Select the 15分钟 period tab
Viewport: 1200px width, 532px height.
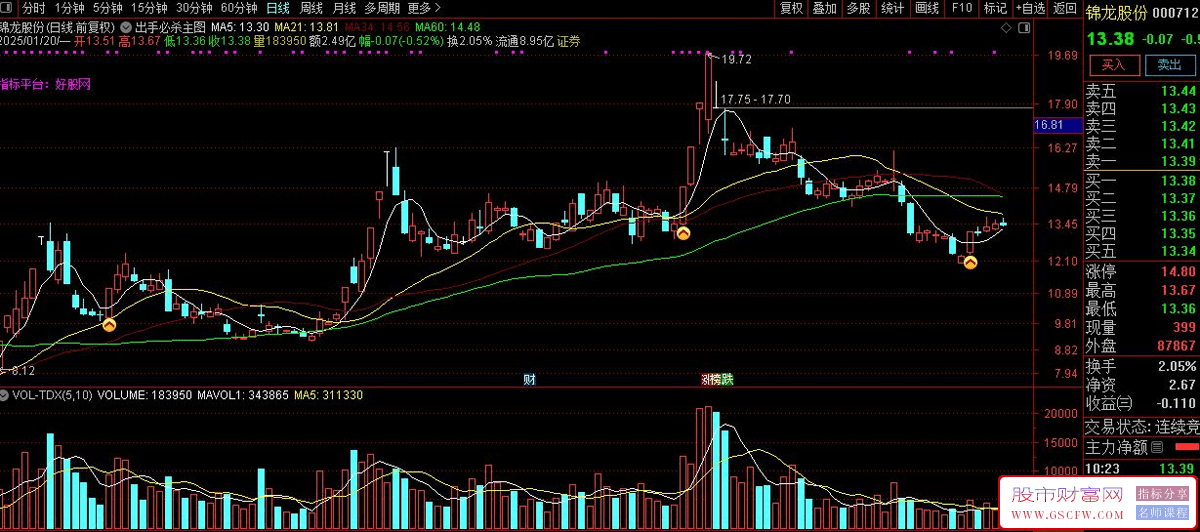pos(149,8)
